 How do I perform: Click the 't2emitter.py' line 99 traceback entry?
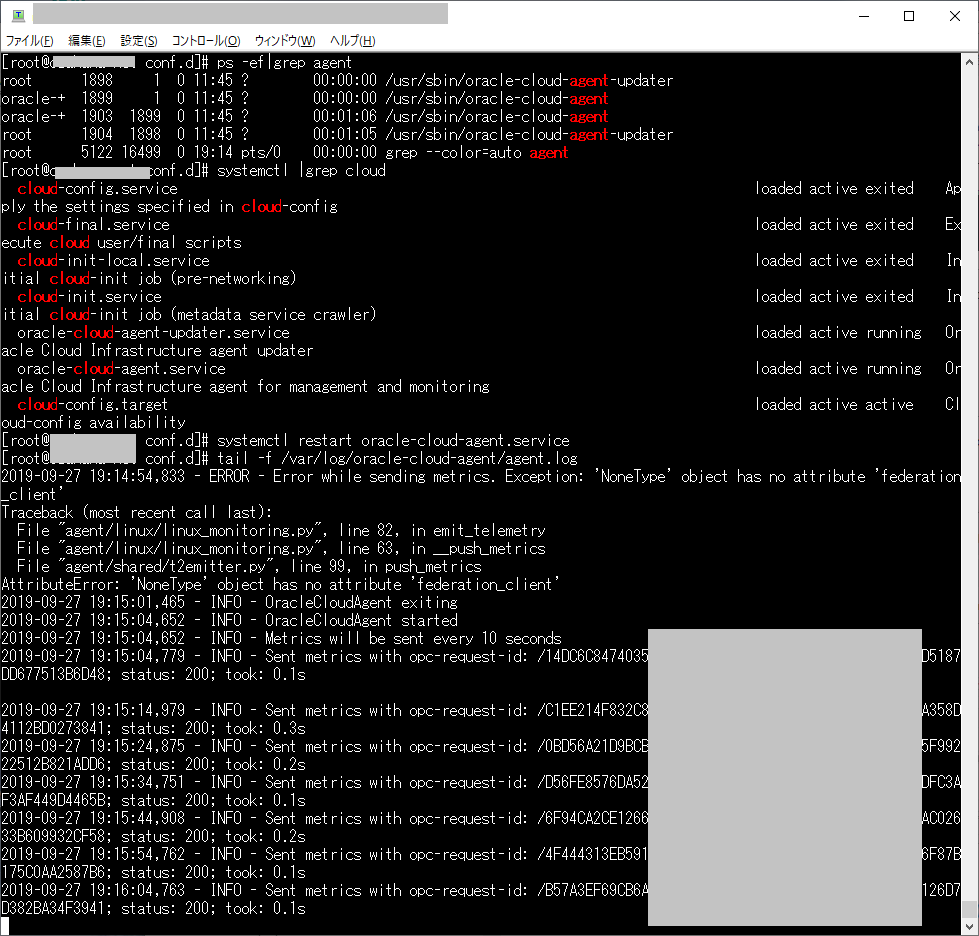tap(249, 567)
